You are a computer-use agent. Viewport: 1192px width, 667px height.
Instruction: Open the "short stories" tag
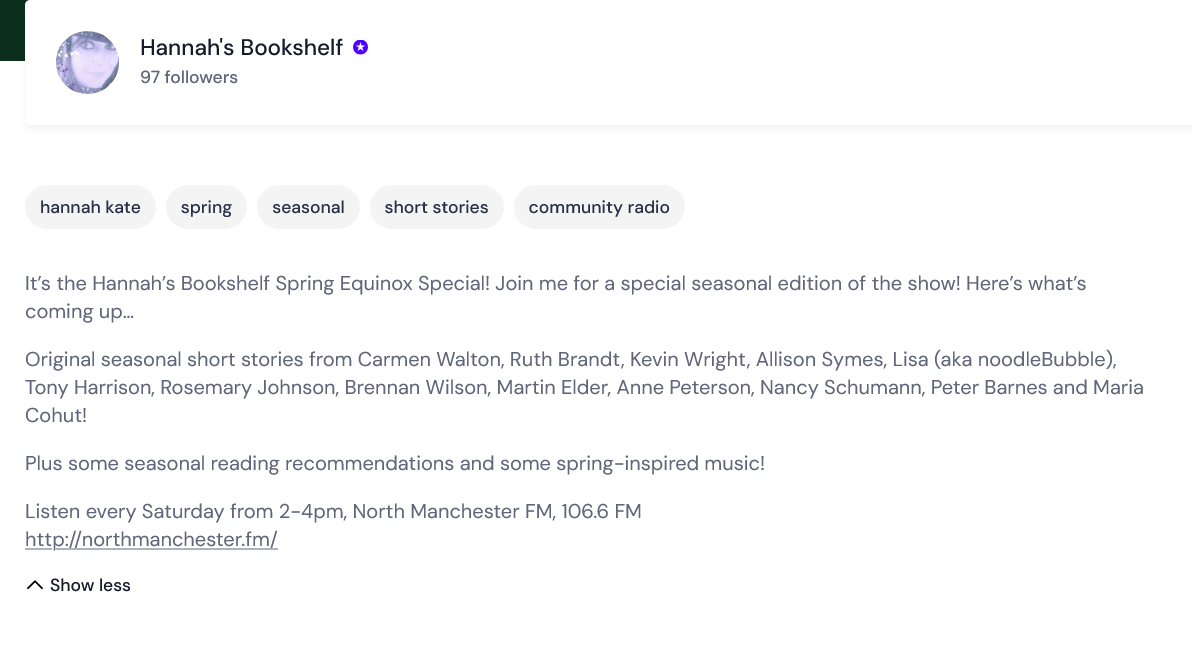tap(436, 207)
